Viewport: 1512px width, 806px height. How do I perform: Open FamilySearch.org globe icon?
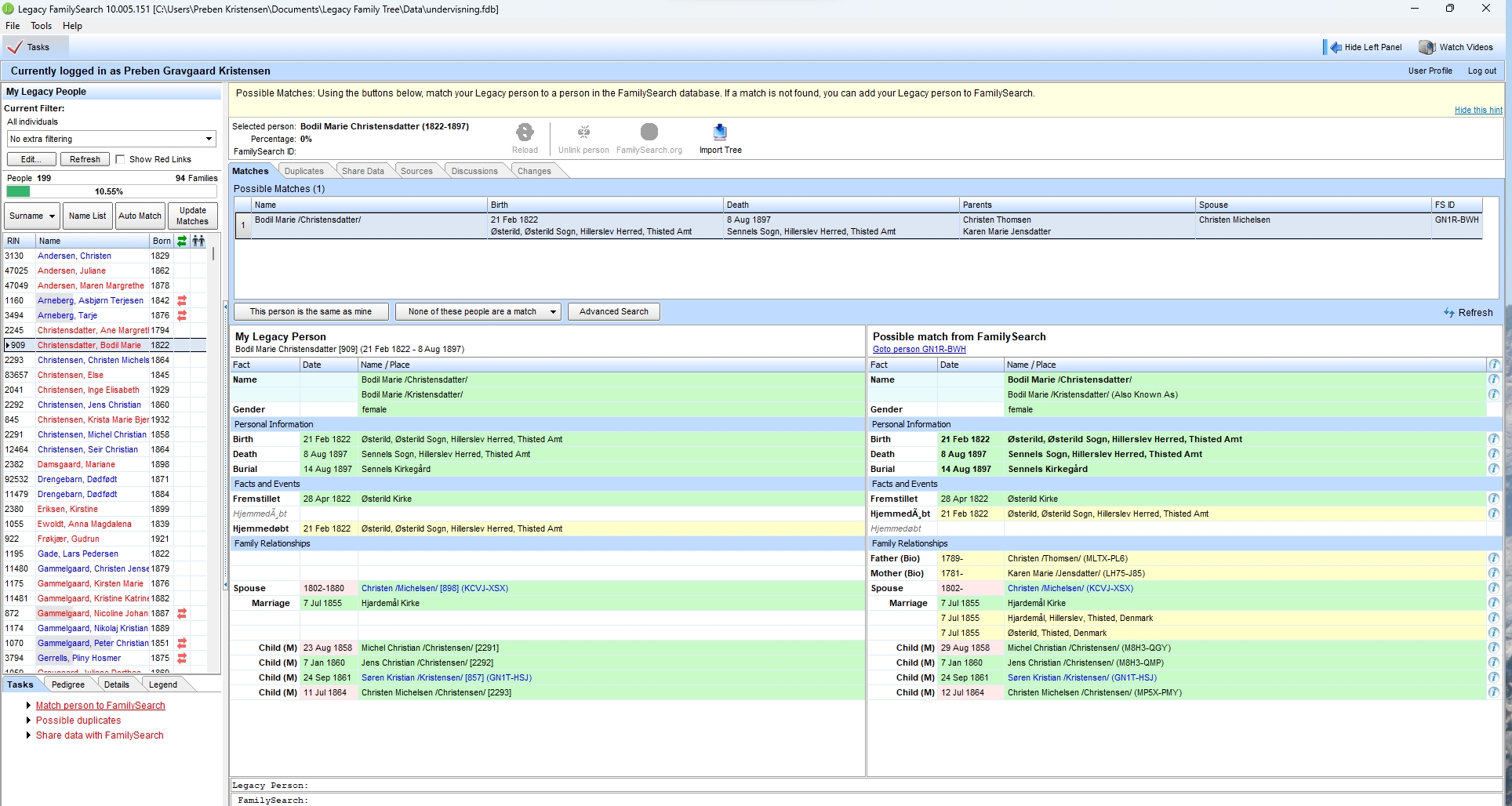coord(649,133)
